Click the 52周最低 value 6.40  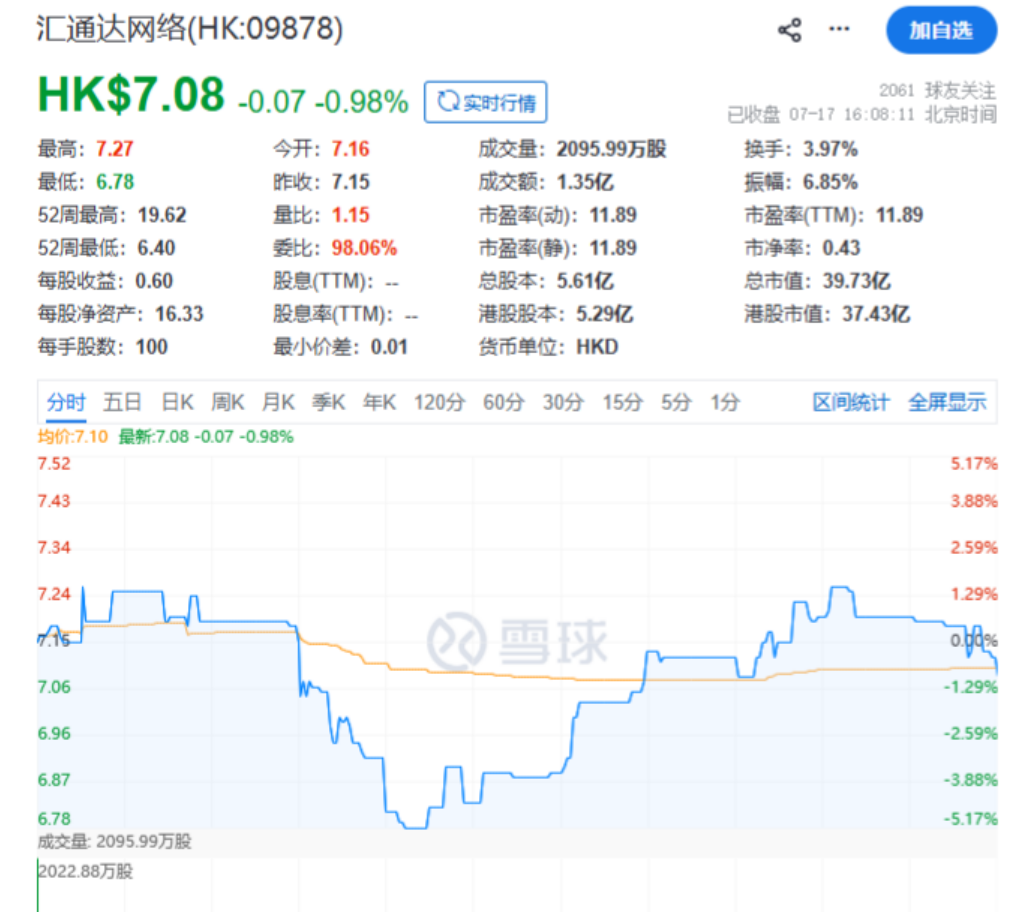click(x=156, y=248)
